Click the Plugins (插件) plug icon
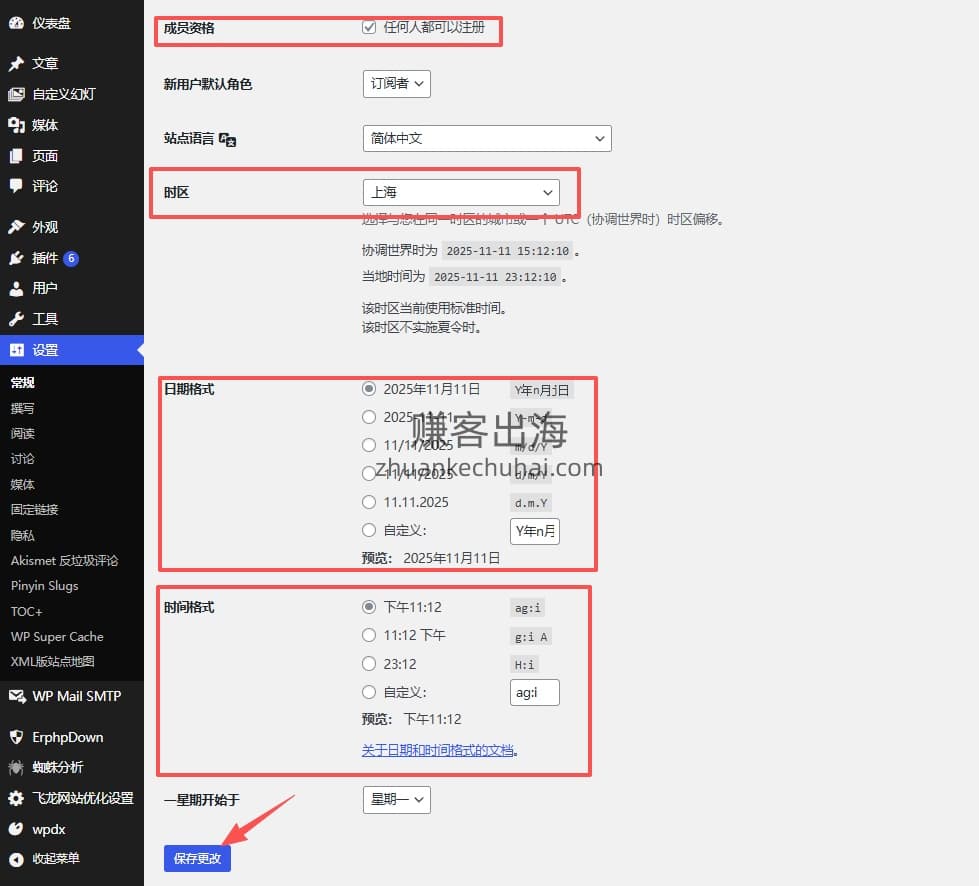The image size is (979, 886). point(16,258)
